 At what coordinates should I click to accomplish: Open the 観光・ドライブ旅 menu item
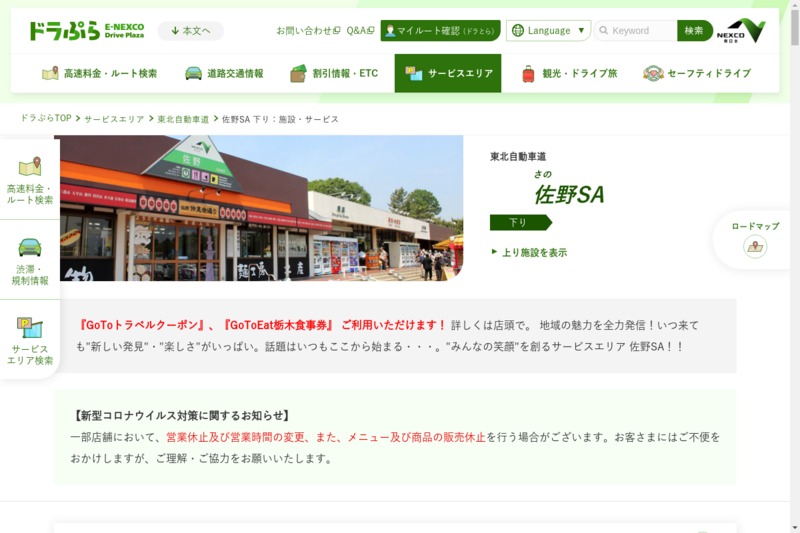569,73
